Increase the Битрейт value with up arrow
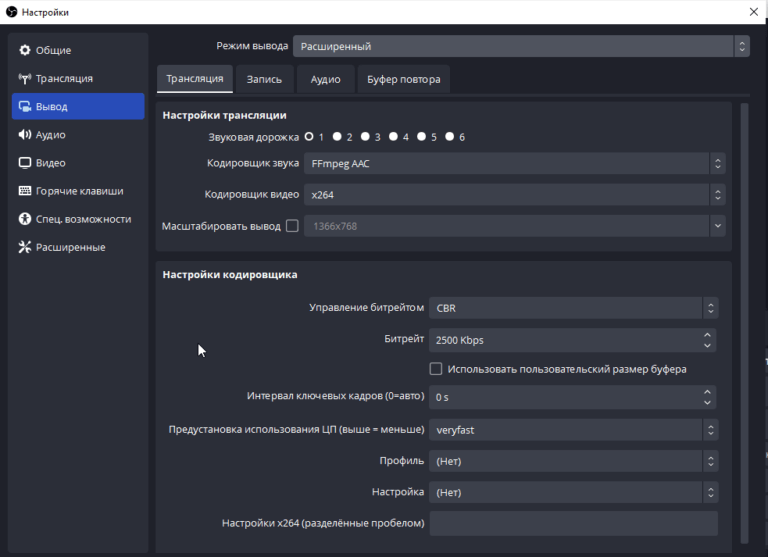The height and width of the screenshot is (557, 768). [708, 335]
